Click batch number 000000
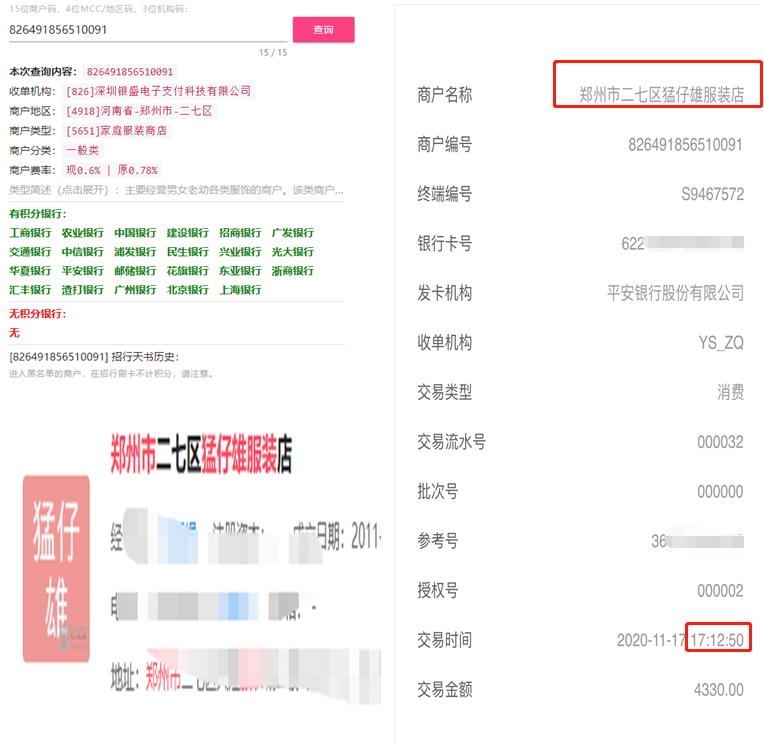 (x=720, y=492)
